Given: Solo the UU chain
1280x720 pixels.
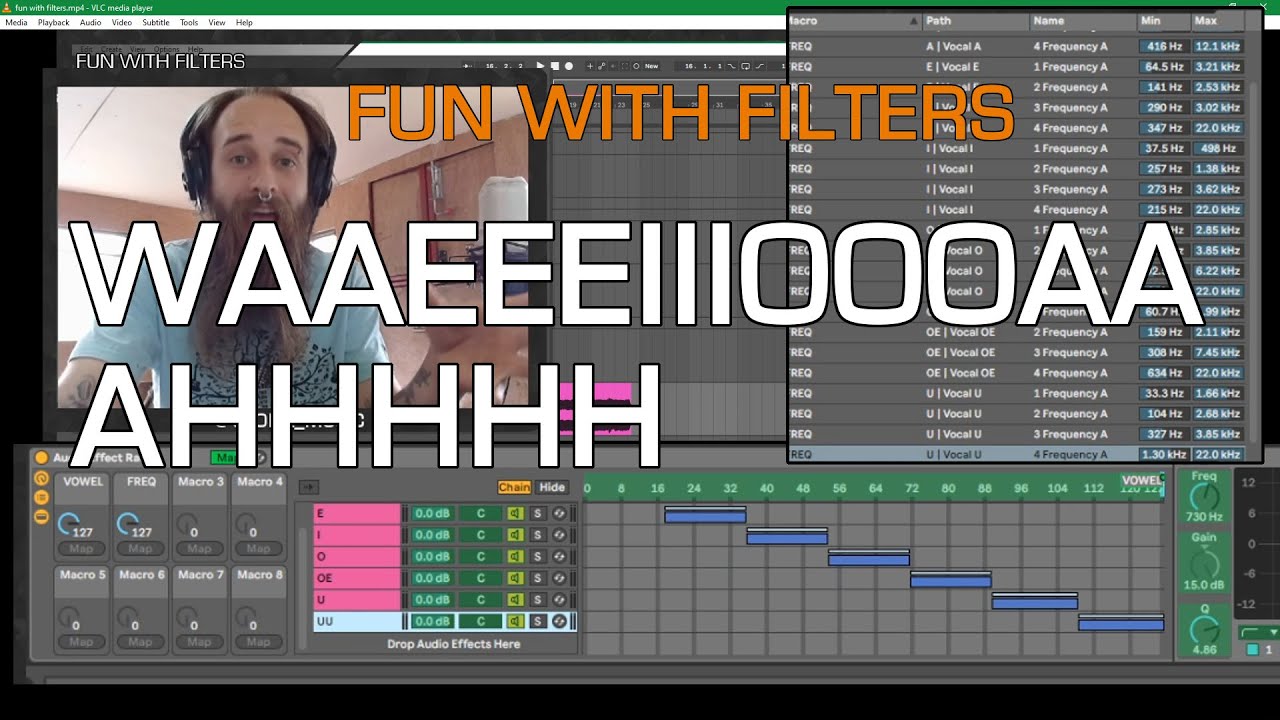Looking at the screenshot, I should tap(538, 621).
